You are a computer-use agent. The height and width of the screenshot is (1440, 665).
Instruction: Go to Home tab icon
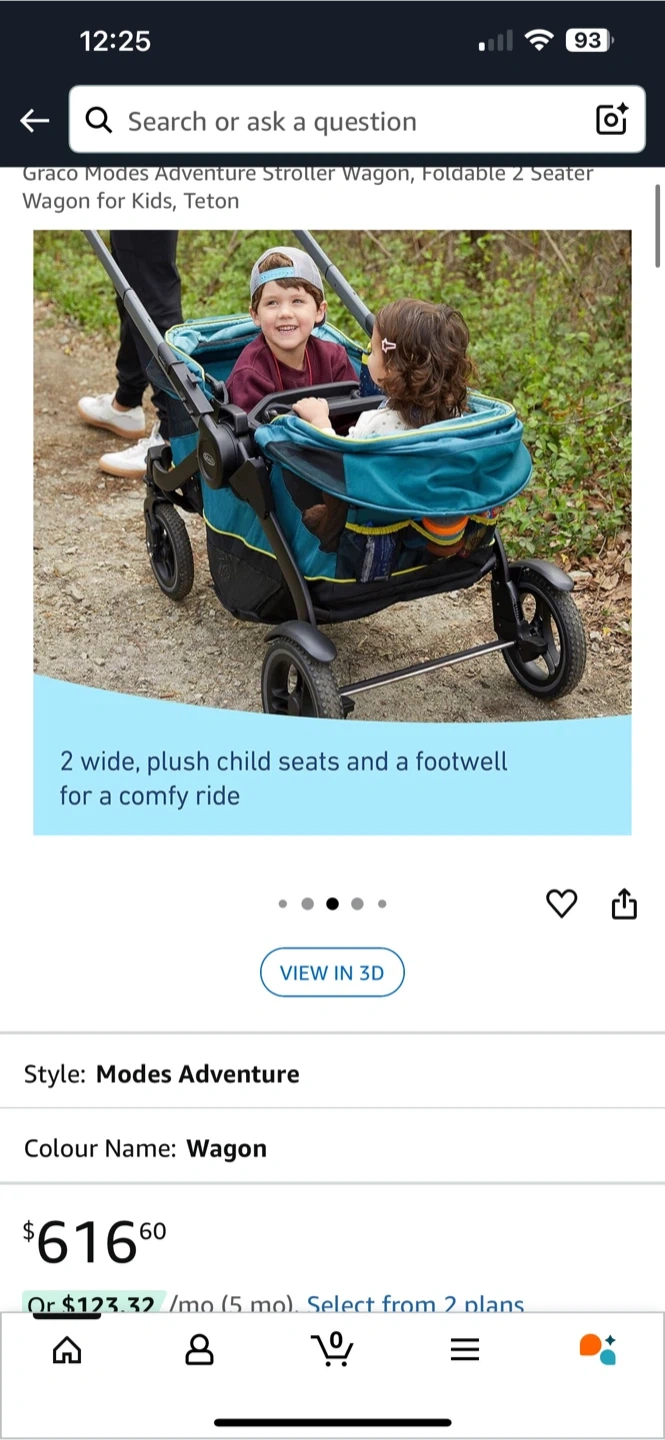(67, 1350)
